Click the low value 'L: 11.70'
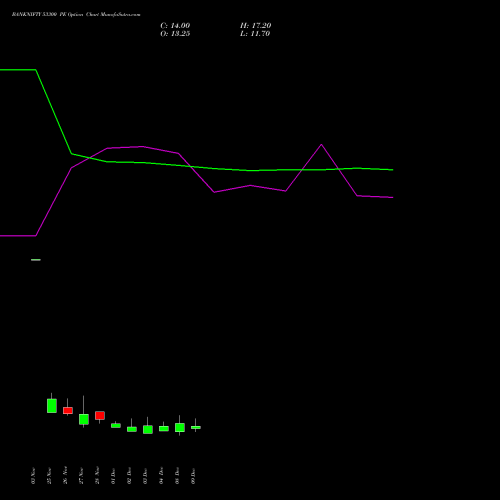This screenshot has height=500, width=500. click(255, 34)
